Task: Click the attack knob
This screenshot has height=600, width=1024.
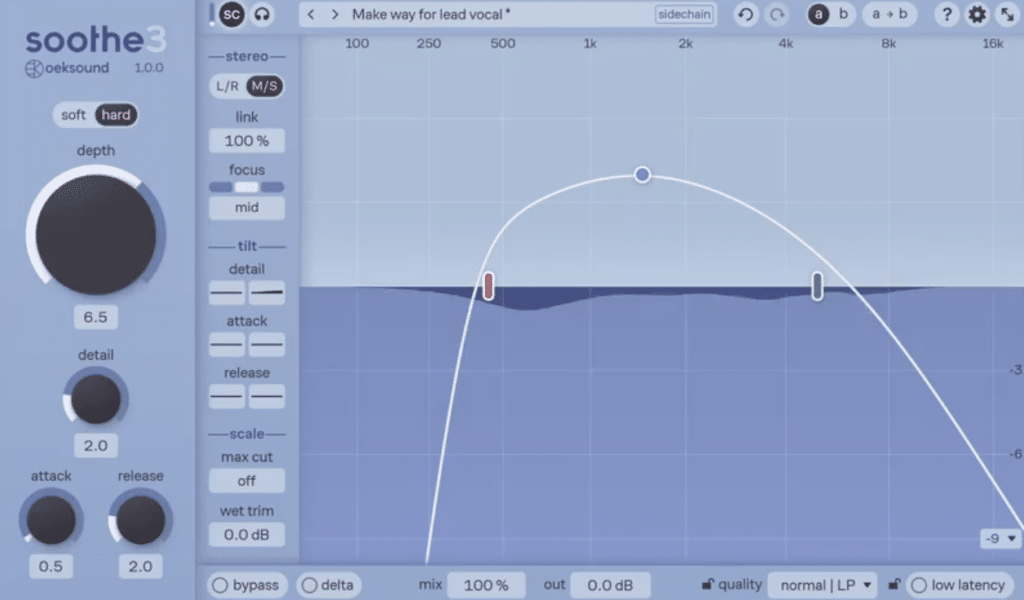Action: pos(50,520)
